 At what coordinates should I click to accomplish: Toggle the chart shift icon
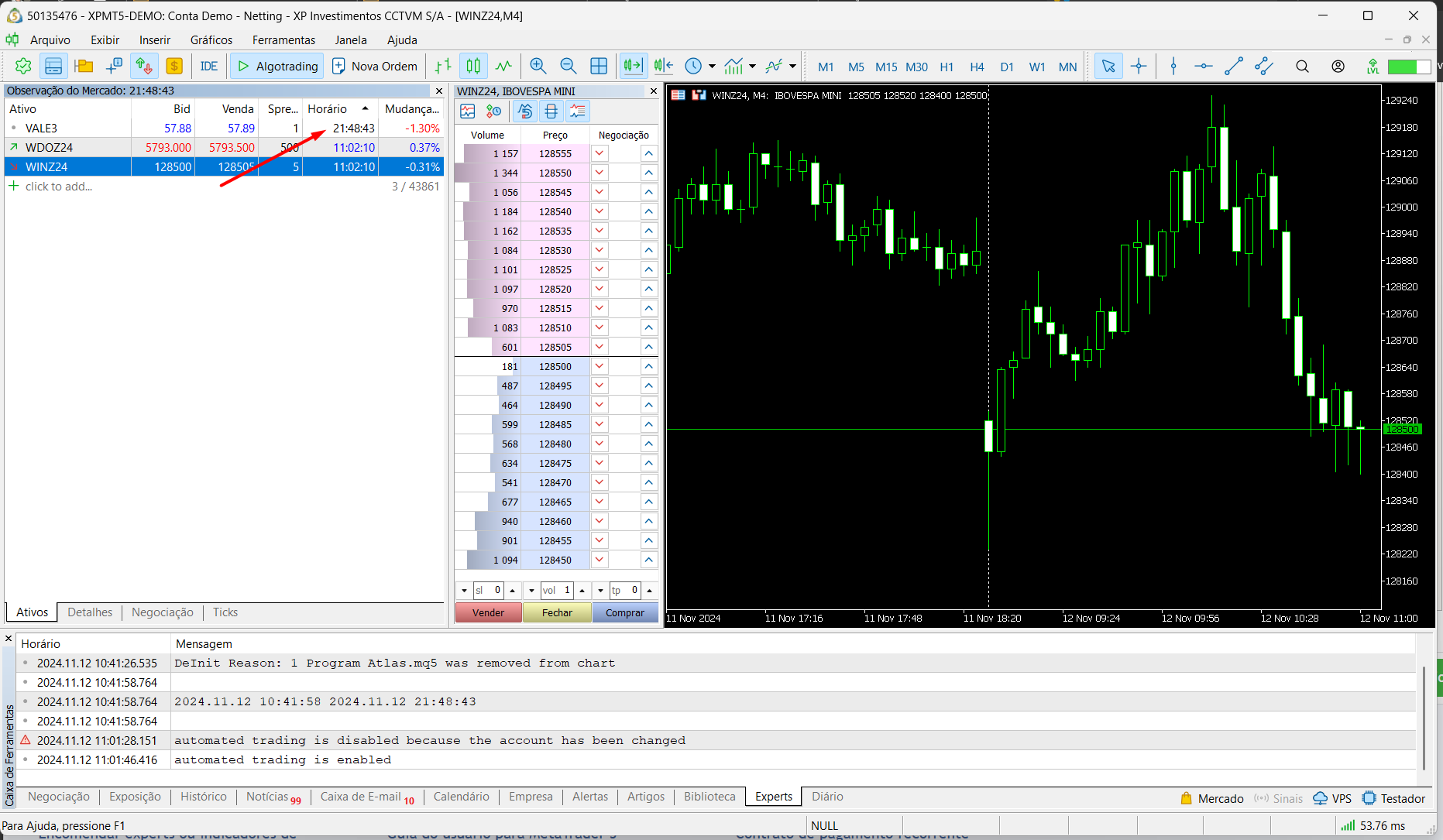tap(663, 67)
